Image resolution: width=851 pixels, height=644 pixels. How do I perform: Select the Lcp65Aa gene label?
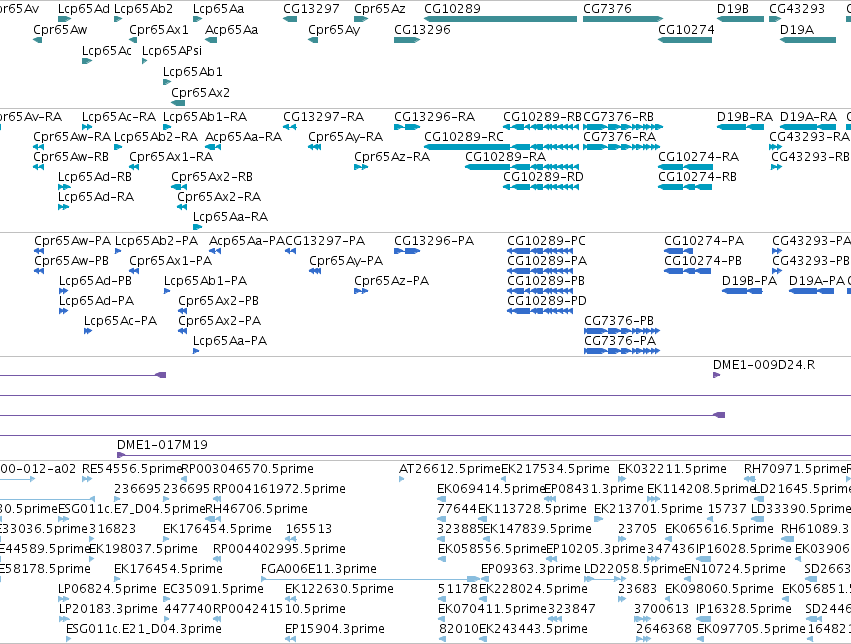(218, 9)
